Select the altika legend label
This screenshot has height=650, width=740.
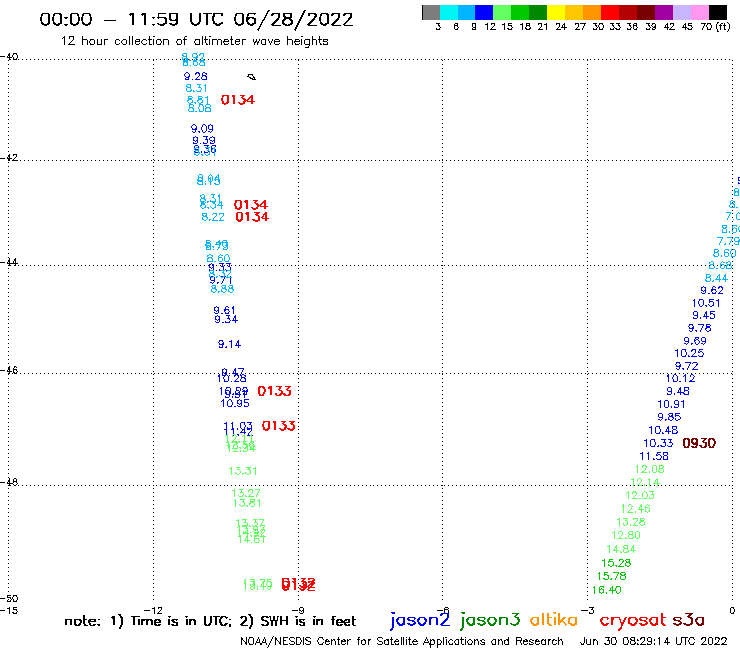tap(554, 619)
